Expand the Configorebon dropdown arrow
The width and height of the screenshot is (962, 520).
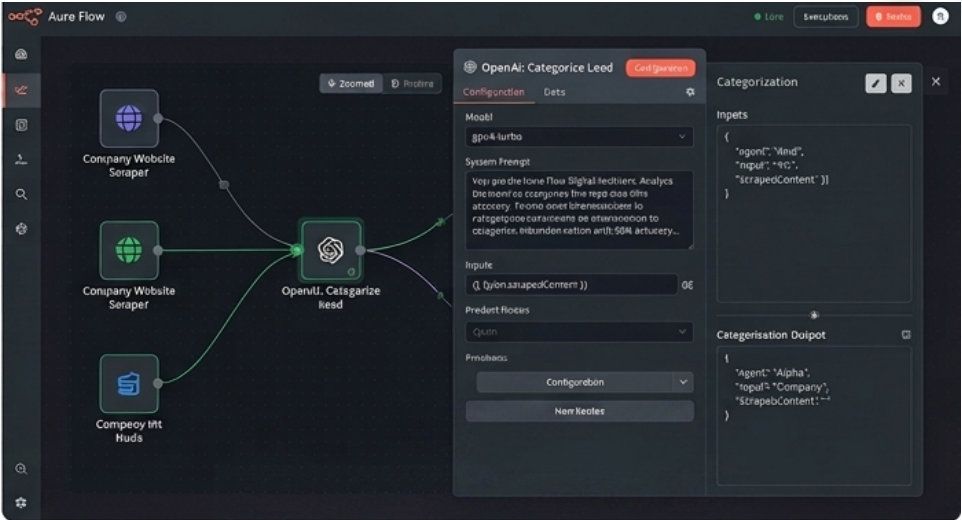click(683, 382)
